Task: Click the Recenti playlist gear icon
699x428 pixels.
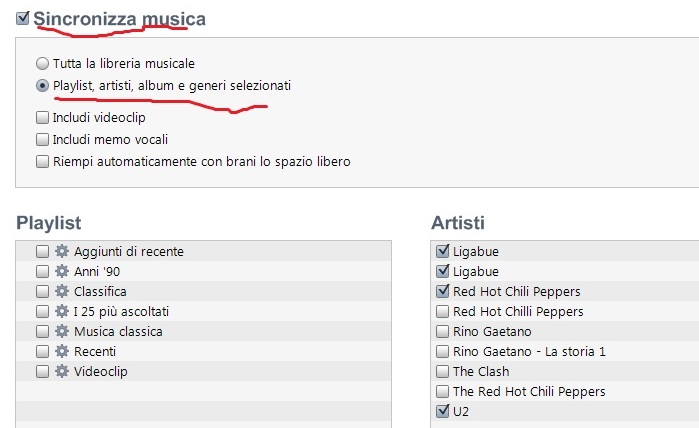Action: coord(62,351)
